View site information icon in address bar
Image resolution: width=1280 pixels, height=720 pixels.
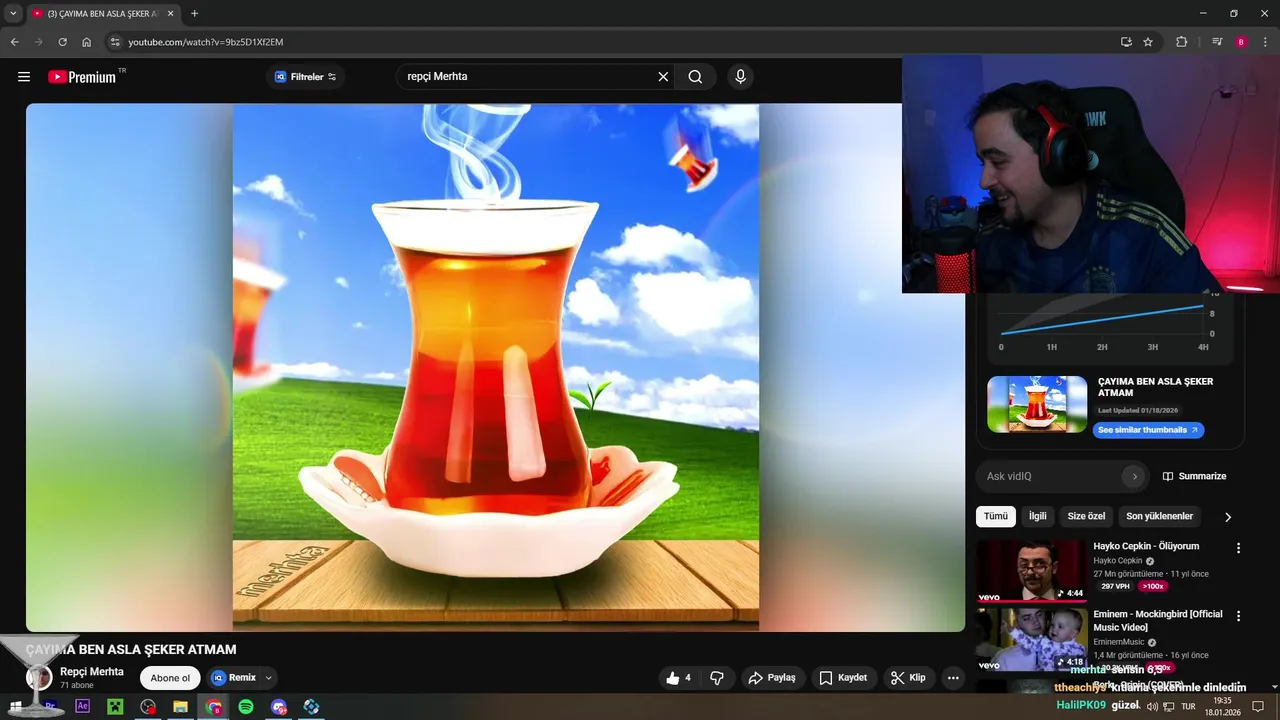pos(115,42)
